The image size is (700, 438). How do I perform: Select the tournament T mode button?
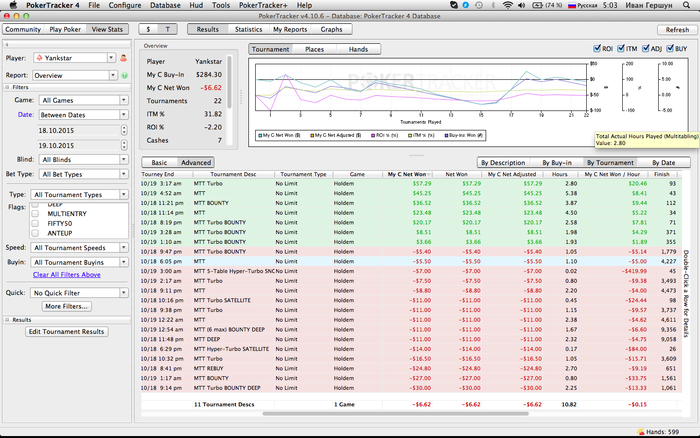pyautogui.click(x=168, y=29)
